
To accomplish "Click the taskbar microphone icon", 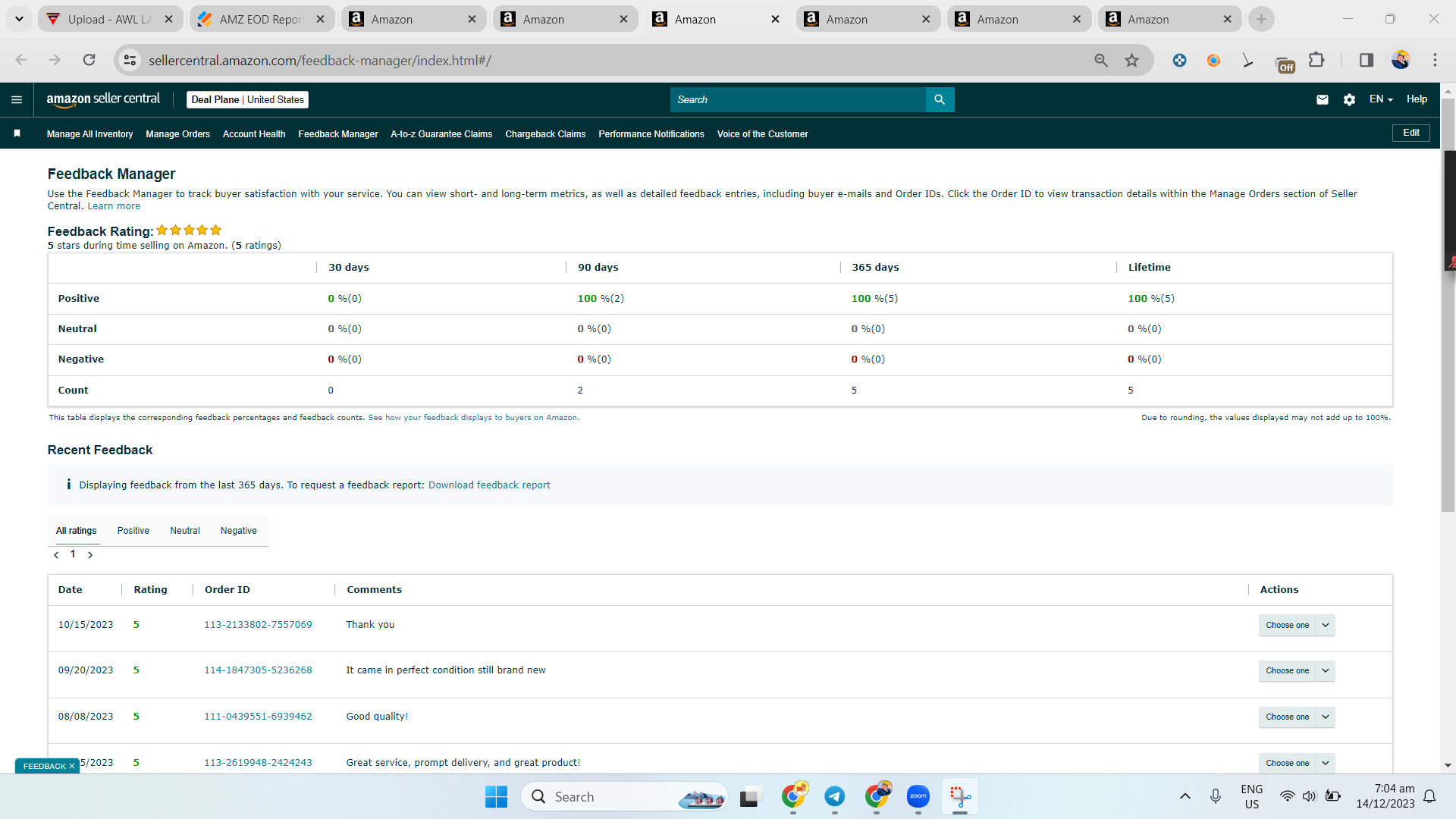I will pyautogui.click(x=1216, y=796).
